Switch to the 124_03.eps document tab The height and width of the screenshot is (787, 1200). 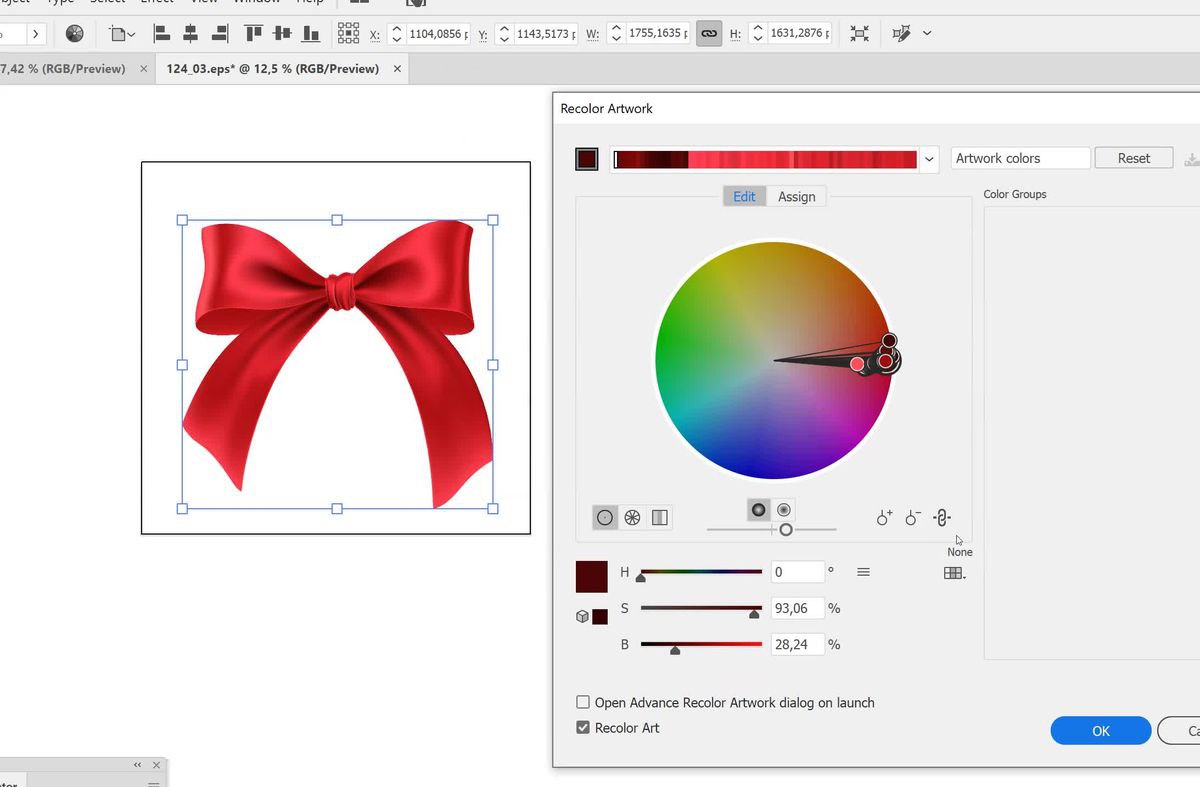(272, 69)
